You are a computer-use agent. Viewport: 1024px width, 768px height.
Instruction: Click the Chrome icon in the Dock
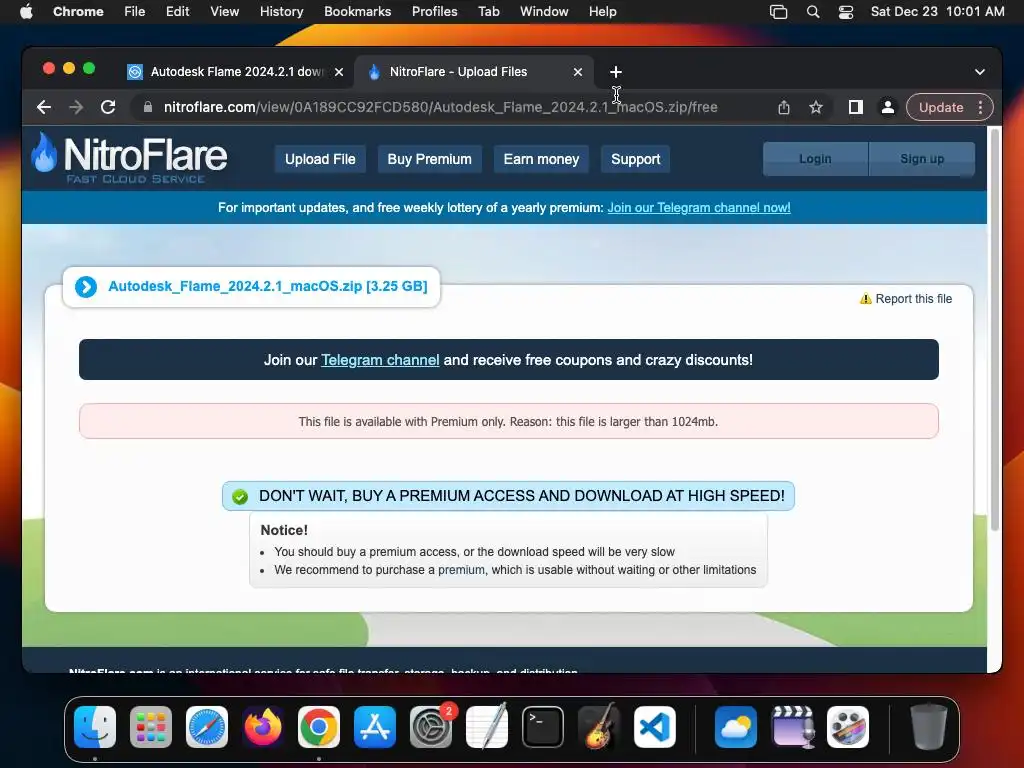coord(319,727)
